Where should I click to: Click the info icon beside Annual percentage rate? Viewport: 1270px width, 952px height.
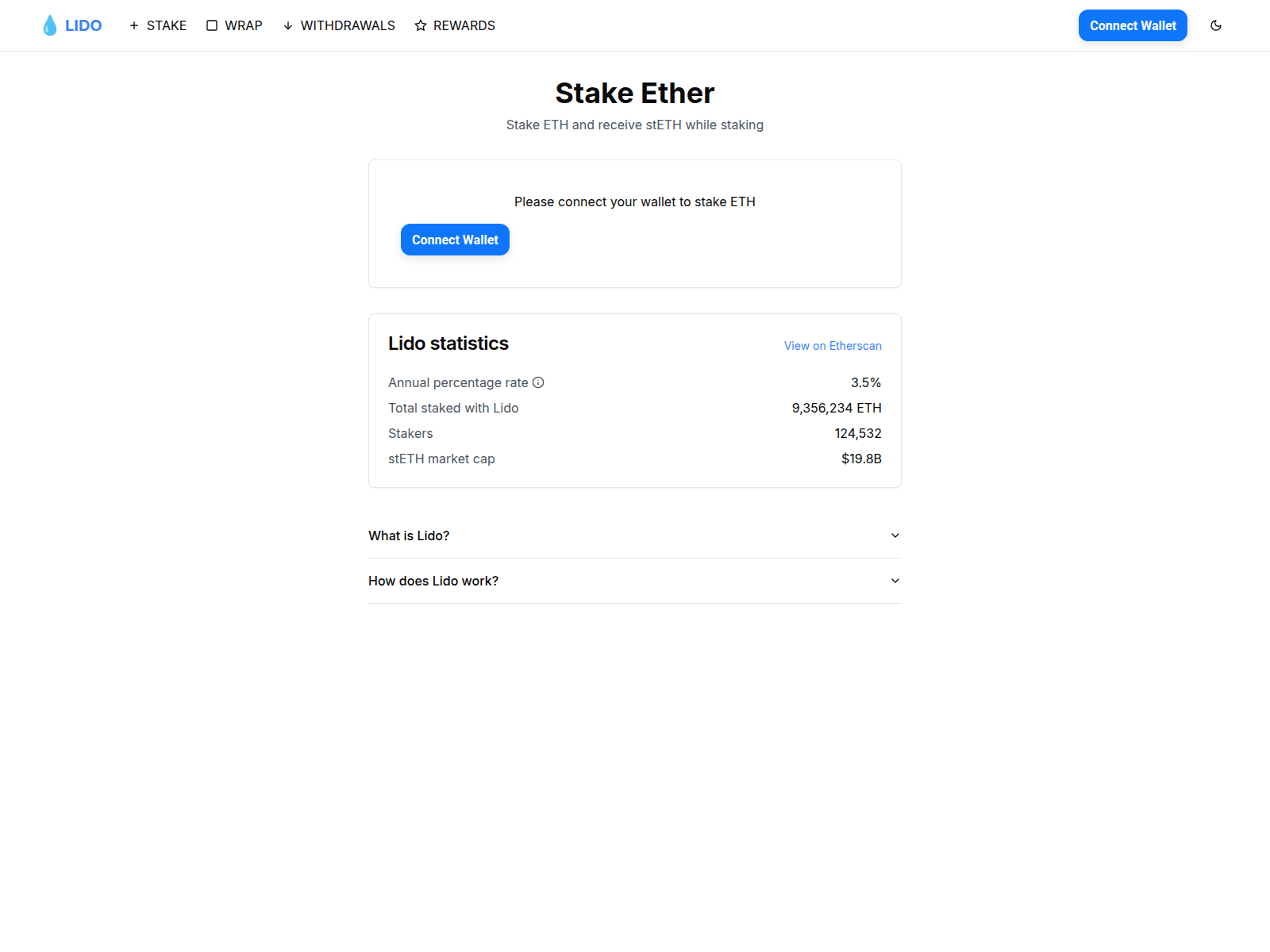coord(538,382)
